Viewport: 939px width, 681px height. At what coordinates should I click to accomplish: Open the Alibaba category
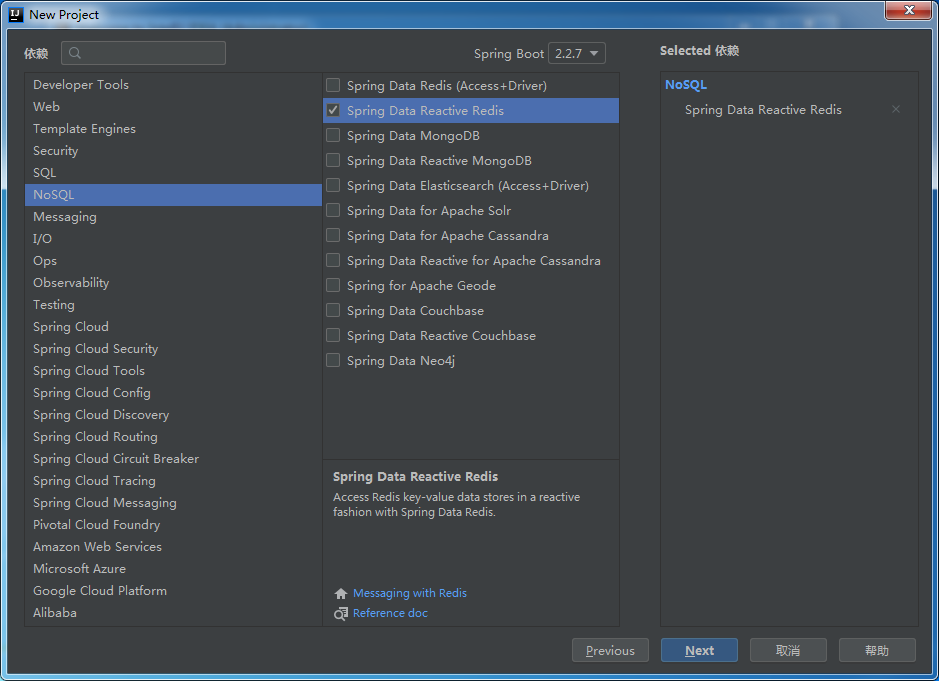pos(173,613)
